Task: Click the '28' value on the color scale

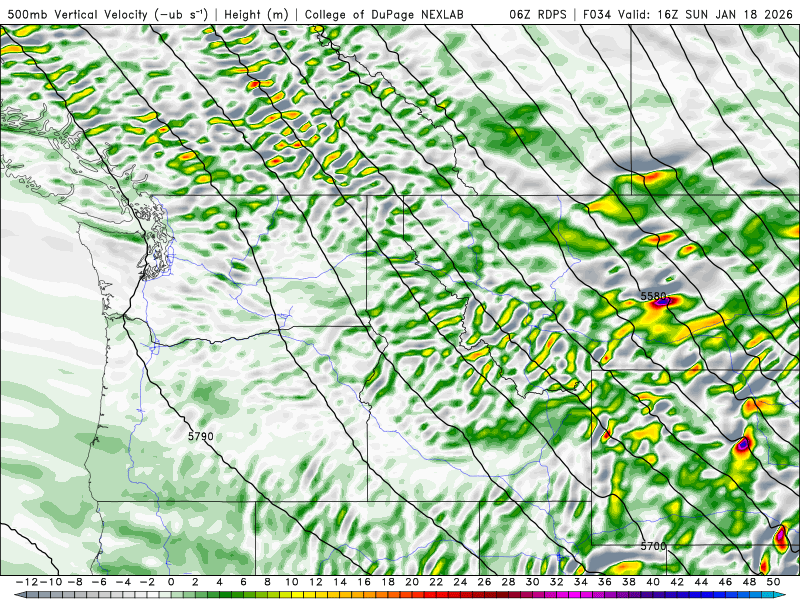Action: tap(508, 582)
